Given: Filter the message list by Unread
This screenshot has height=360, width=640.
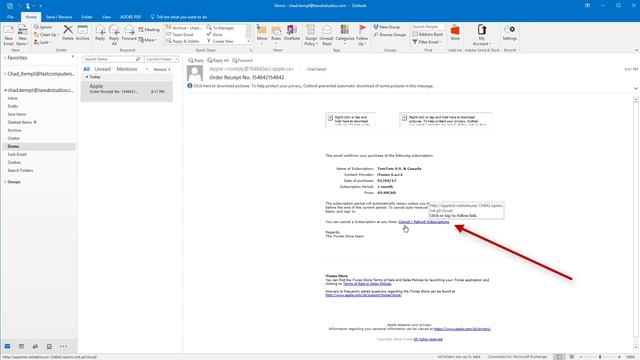Looking at the screenshot, I should pos(102,69).
